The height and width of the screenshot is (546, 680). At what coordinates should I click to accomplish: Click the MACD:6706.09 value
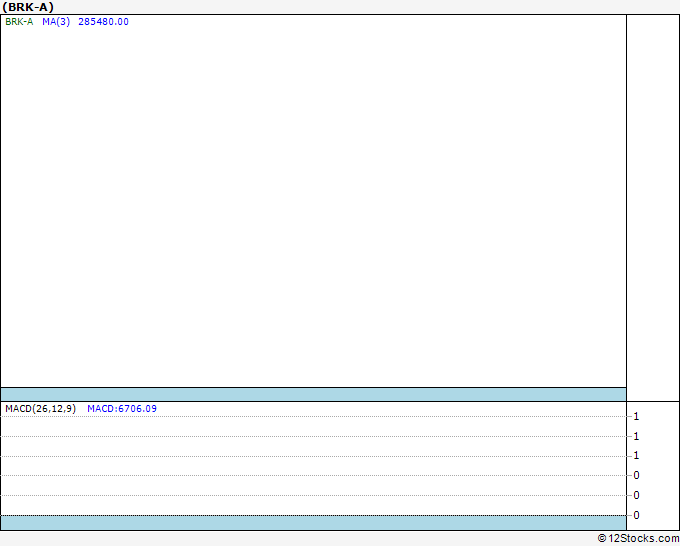pyautogui.click(x=122, y=409)
